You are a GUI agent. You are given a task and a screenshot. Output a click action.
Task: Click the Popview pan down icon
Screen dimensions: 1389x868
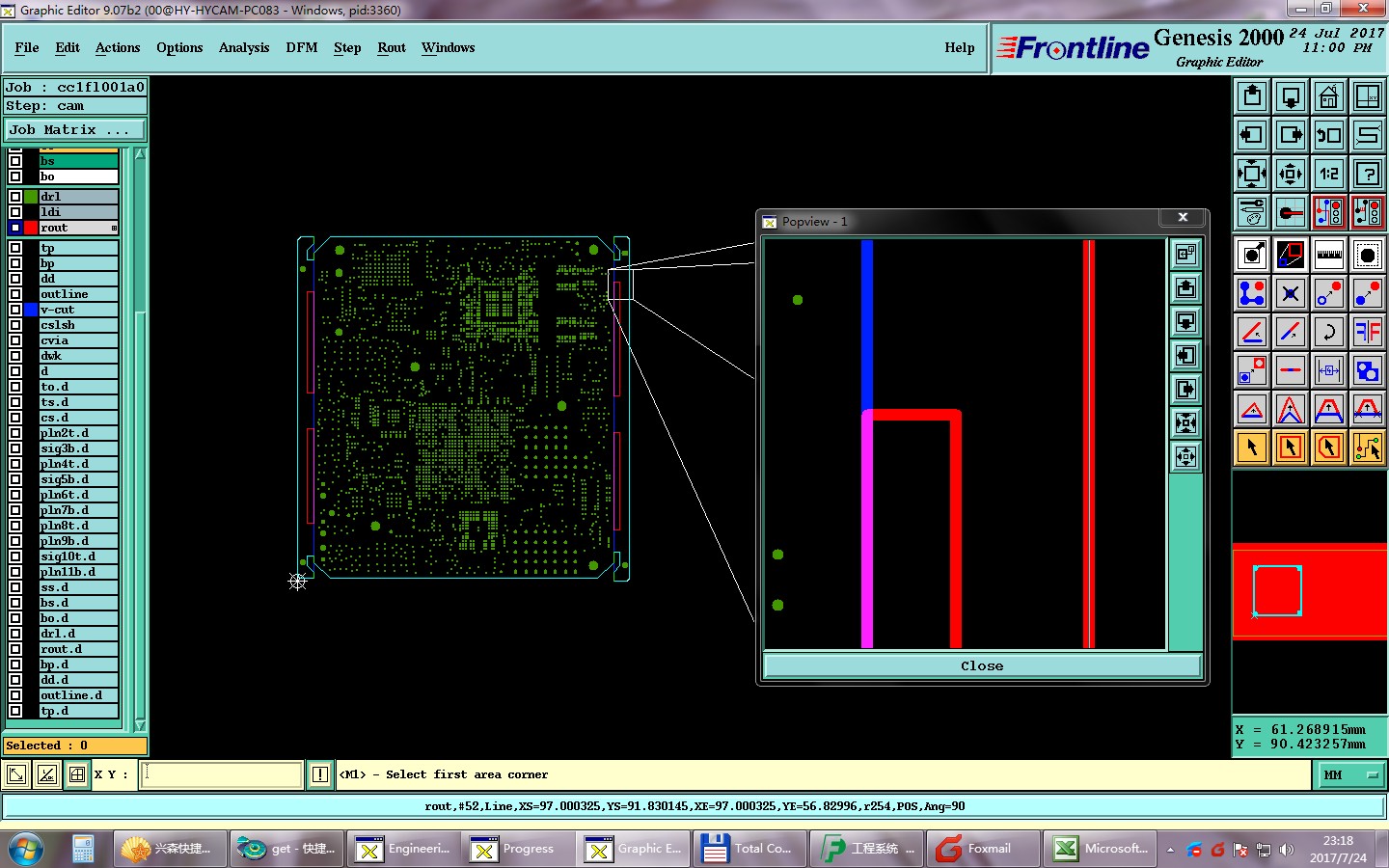[1185, 322]
